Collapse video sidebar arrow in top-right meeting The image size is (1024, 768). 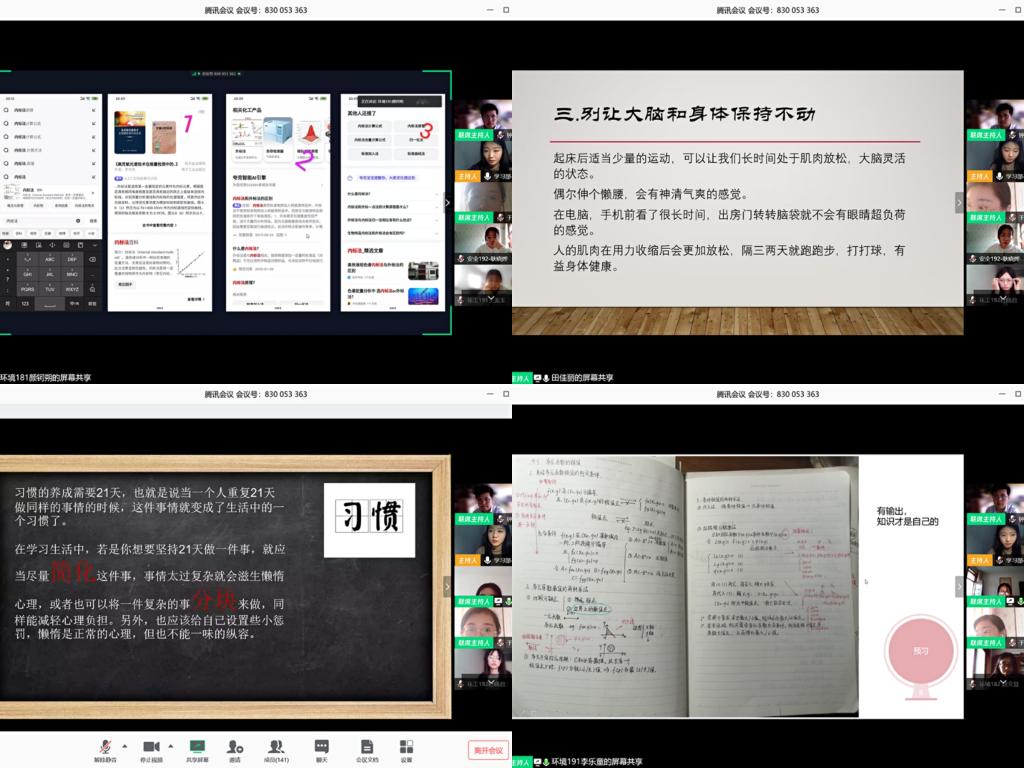click(959, 202)
